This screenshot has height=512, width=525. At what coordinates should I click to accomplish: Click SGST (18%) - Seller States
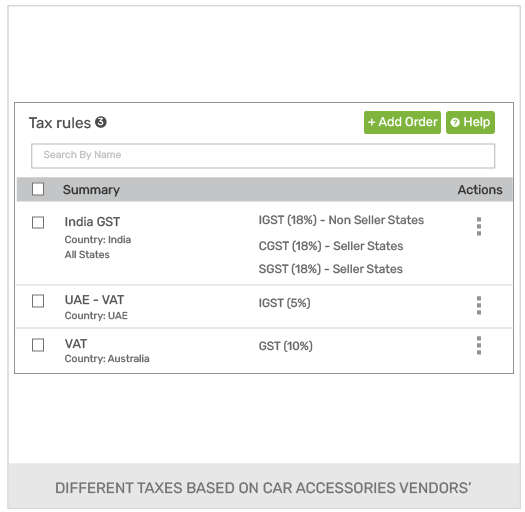pos(330,269)
